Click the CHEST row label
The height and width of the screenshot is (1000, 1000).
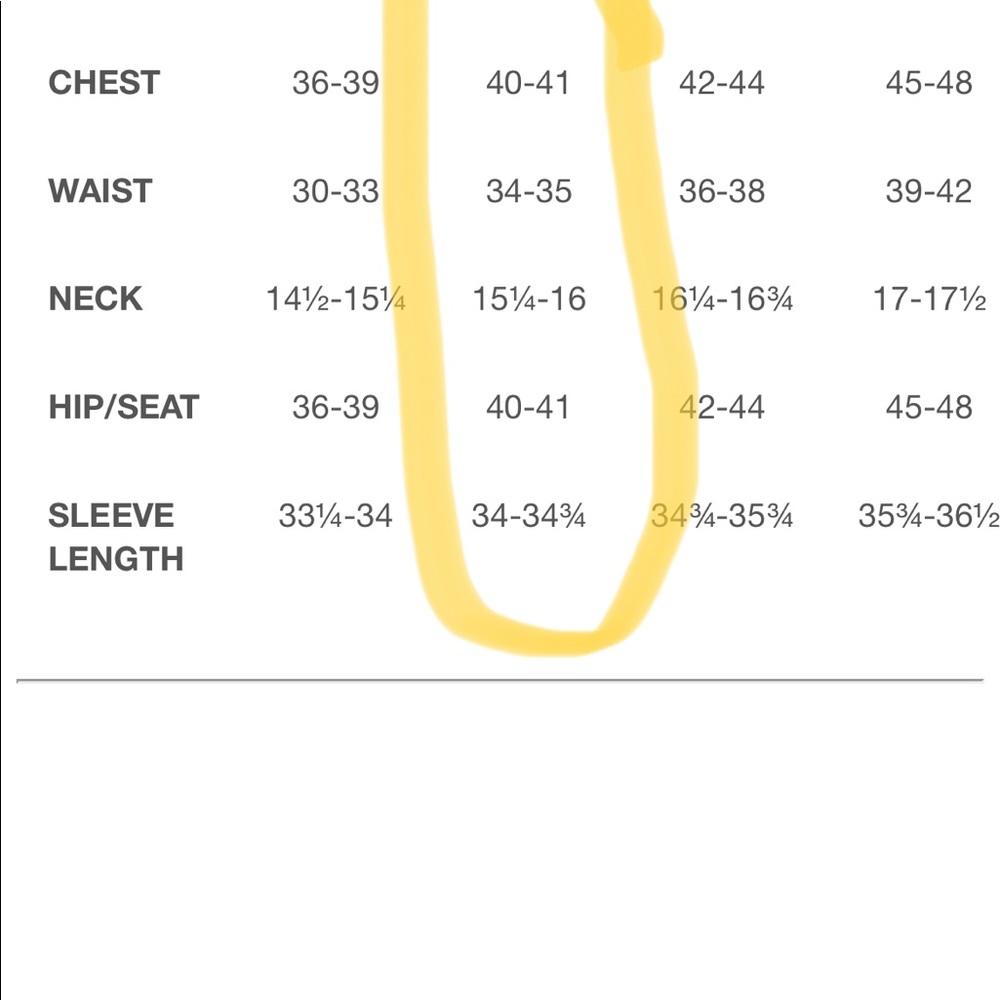click(104, 83)
